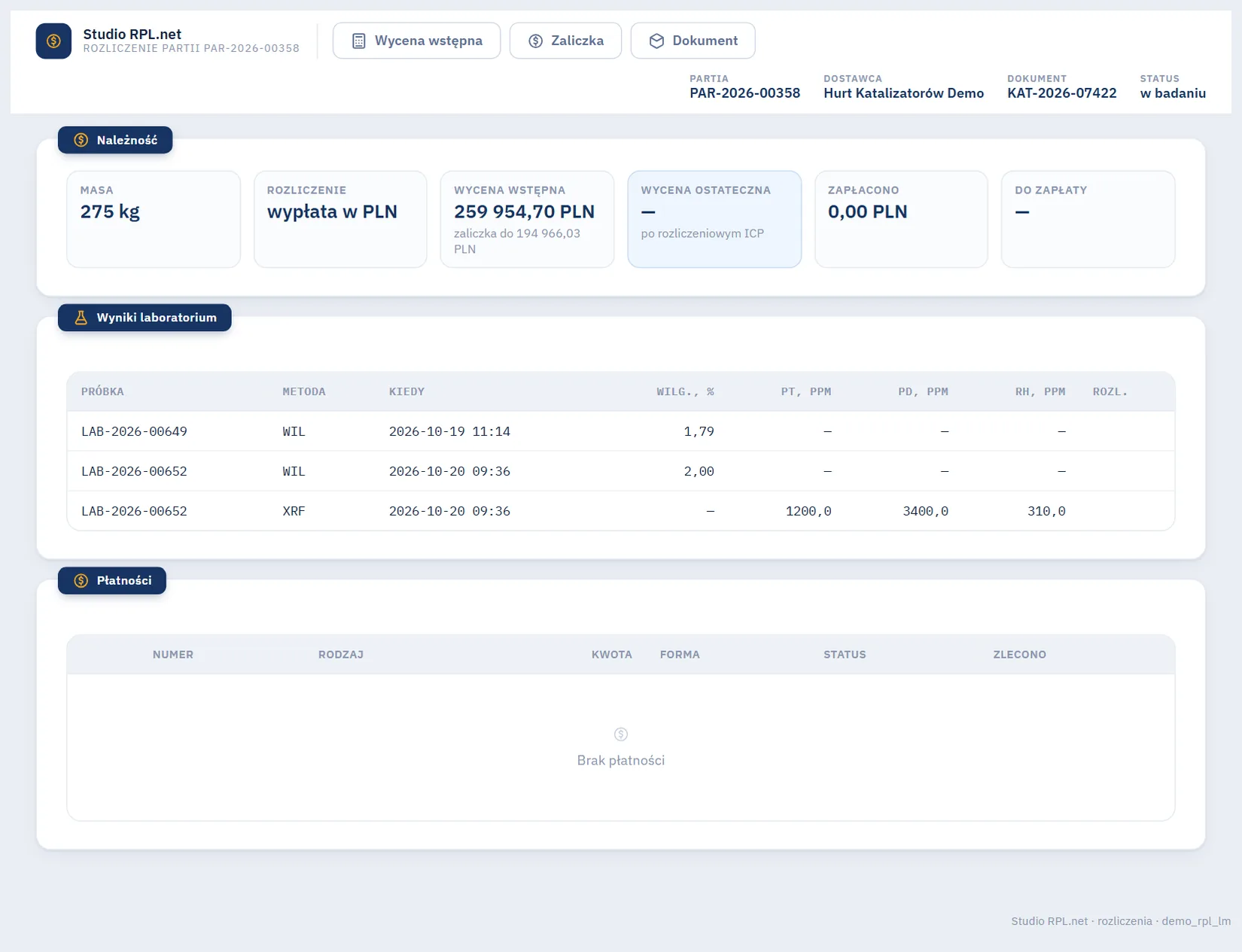This screenshot has height=952, width=1242.
Task: Select the Wyniki laboratorium section label
Action: (145, 318)
